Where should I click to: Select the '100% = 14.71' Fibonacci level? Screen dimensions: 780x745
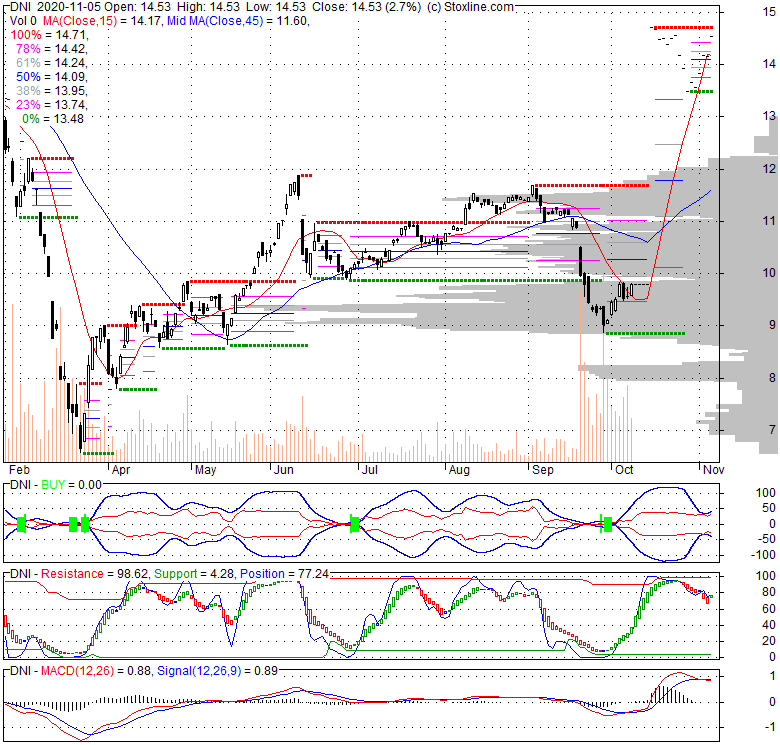pos(50,35)
